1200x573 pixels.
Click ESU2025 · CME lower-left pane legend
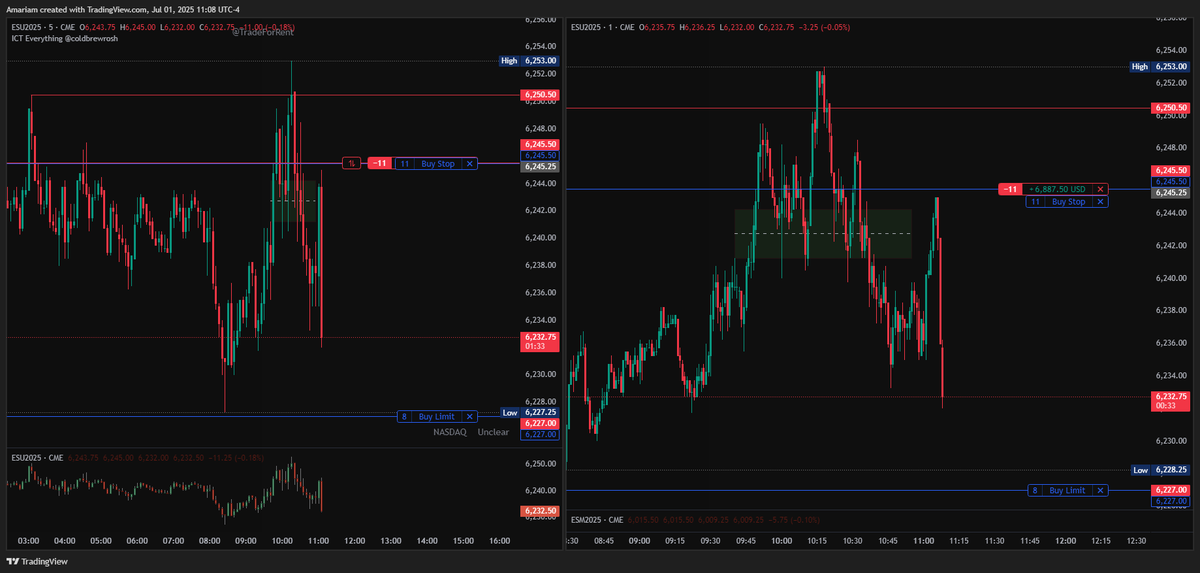(37, 458)
